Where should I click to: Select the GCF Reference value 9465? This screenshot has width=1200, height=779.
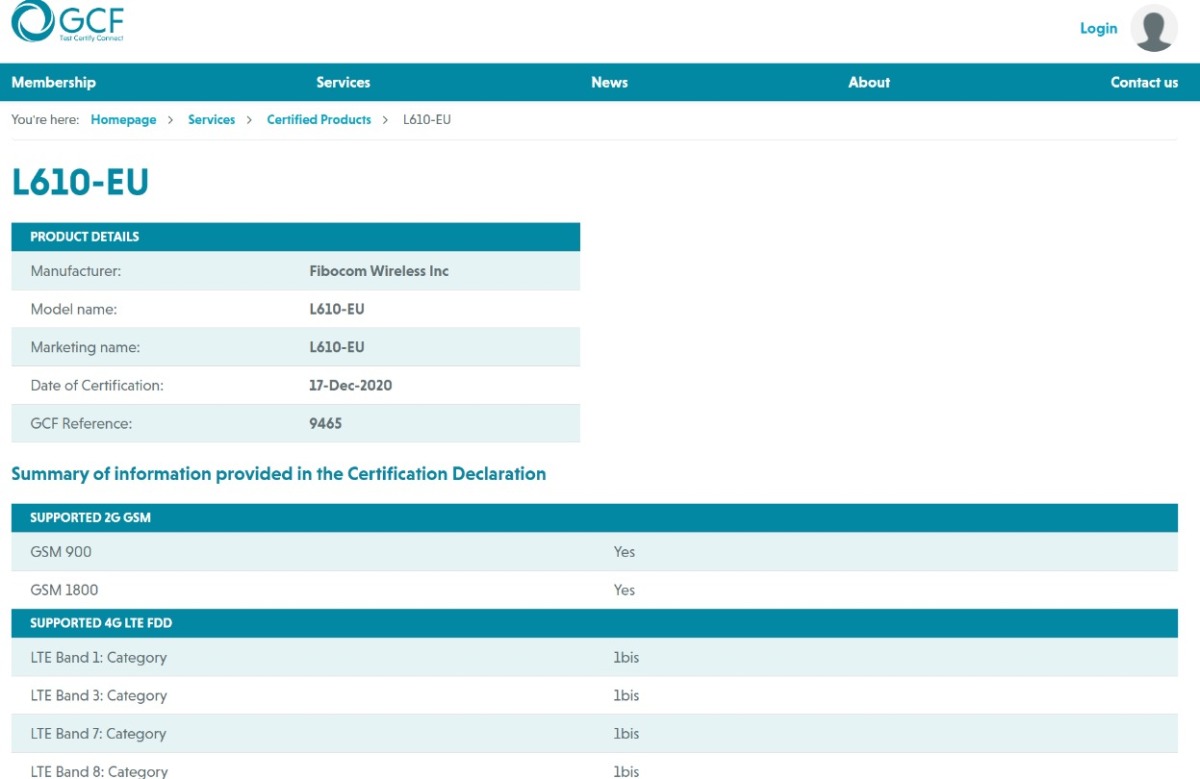point(326,423)
